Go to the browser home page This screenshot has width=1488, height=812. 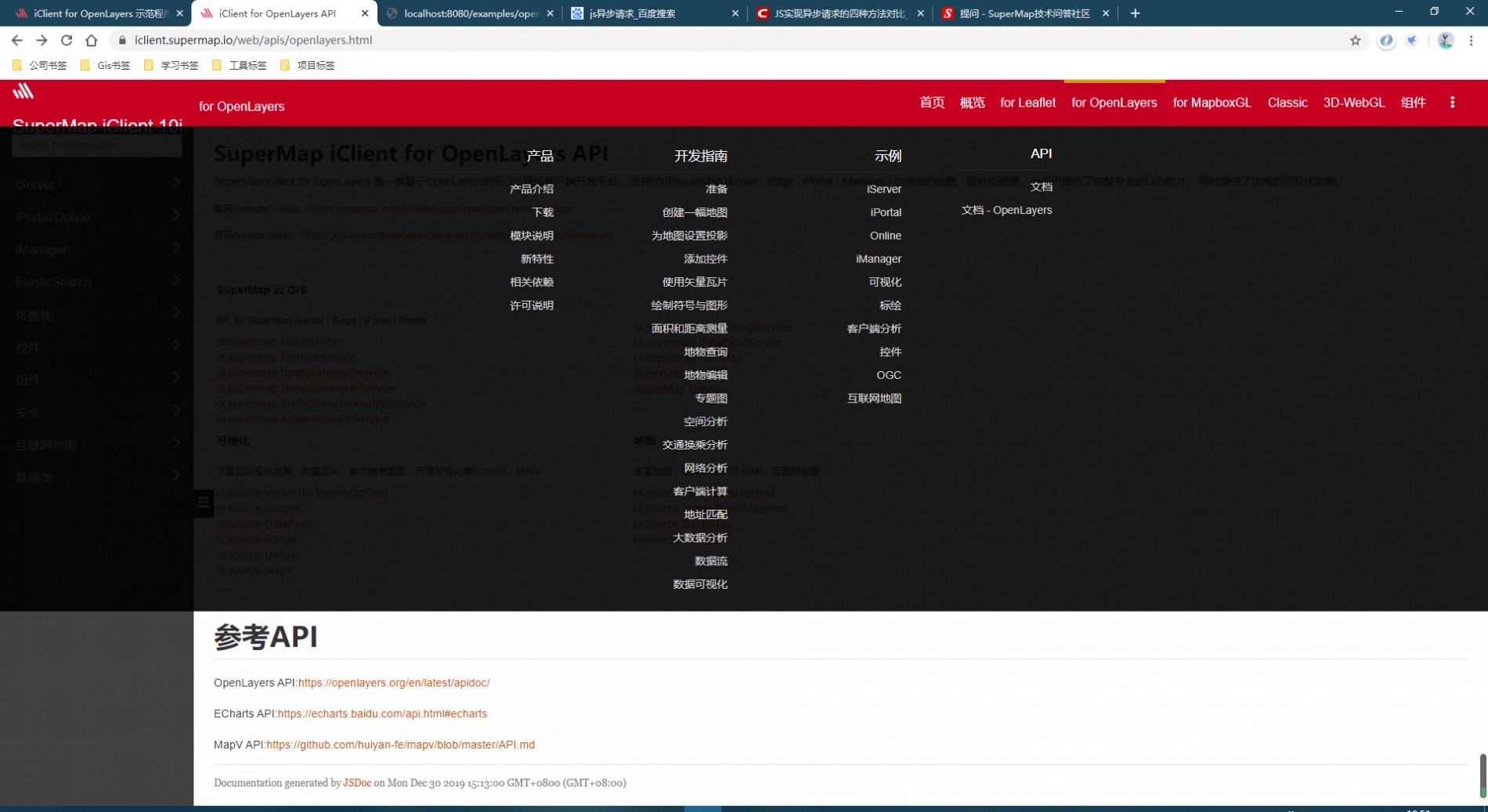click(x=92, y=40)
